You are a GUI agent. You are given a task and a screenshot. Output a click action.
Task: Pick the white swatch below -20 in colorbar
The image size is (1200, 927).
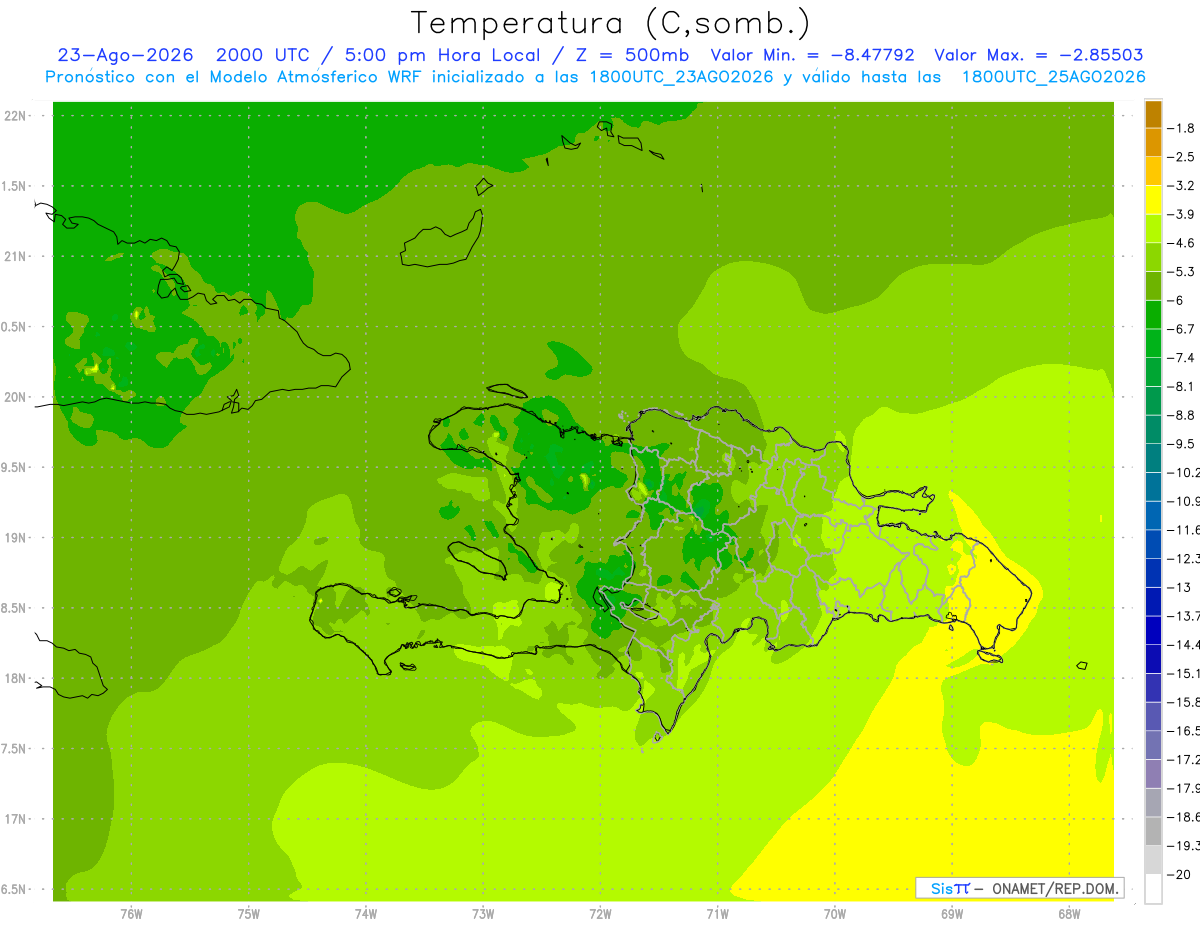1153,889
